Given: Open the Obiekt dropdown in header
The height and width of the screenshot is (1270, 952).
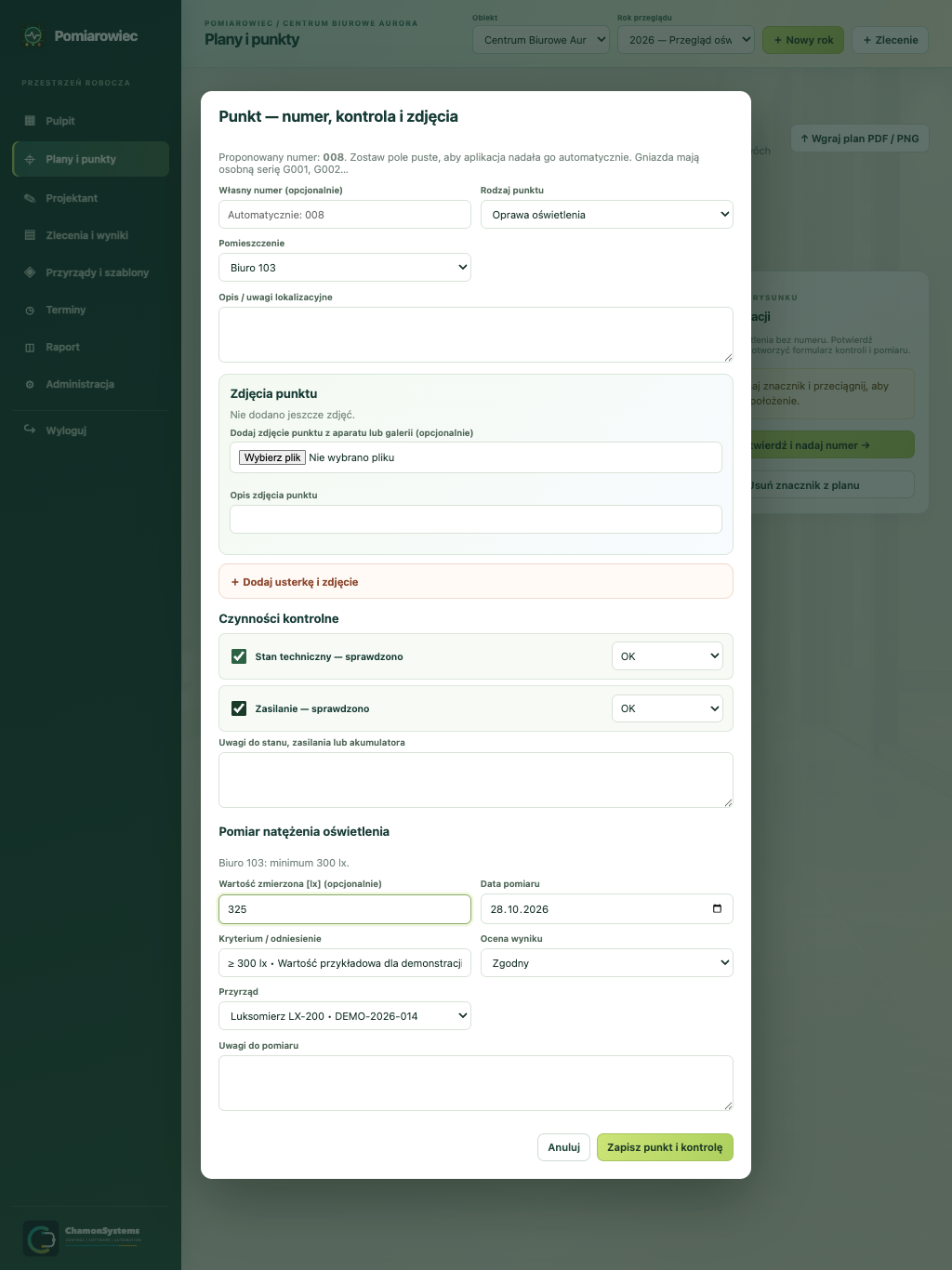Looking at the screenshot, I should (x=541, y=40).
